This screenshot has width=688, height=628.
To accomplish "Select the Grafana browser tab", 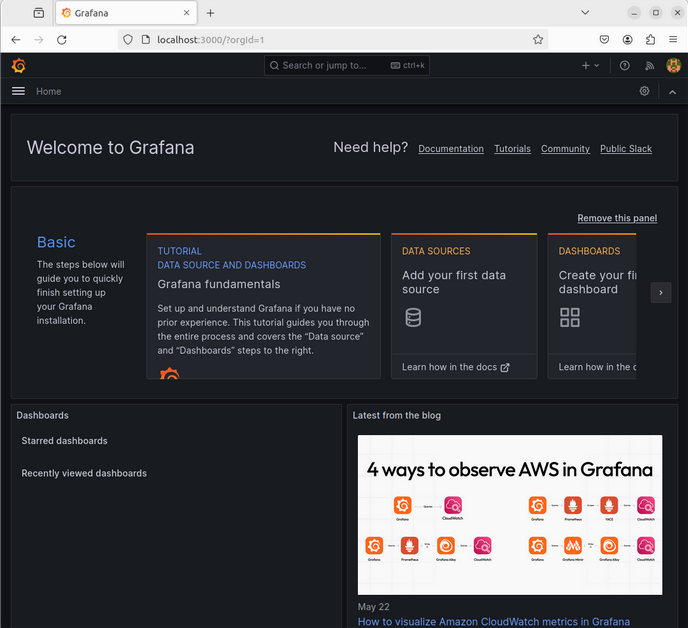I will pyautogui.click(x=126, y=13).
